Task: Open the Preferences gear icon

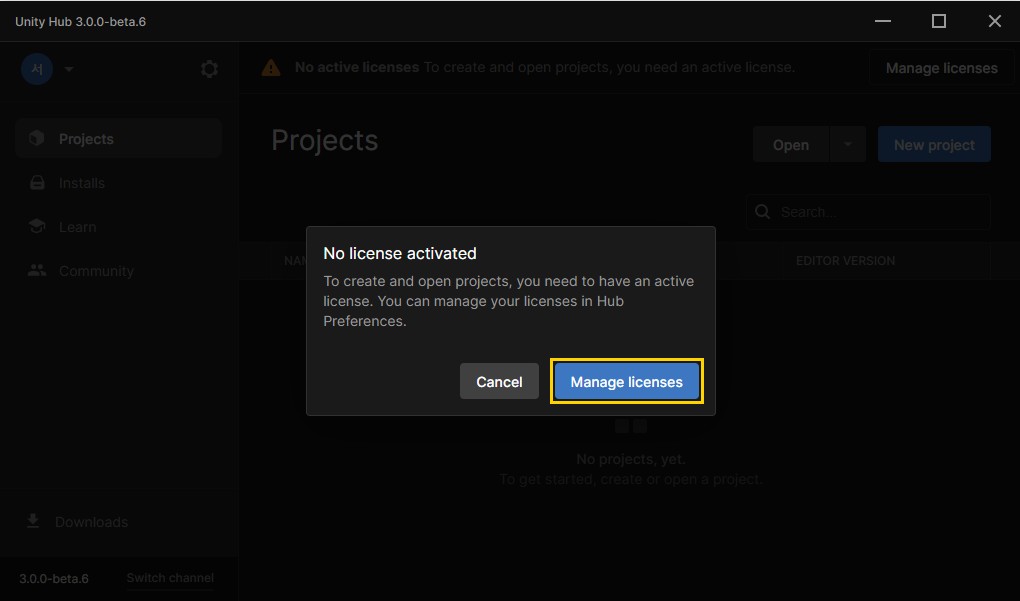Action: [209, 69]
